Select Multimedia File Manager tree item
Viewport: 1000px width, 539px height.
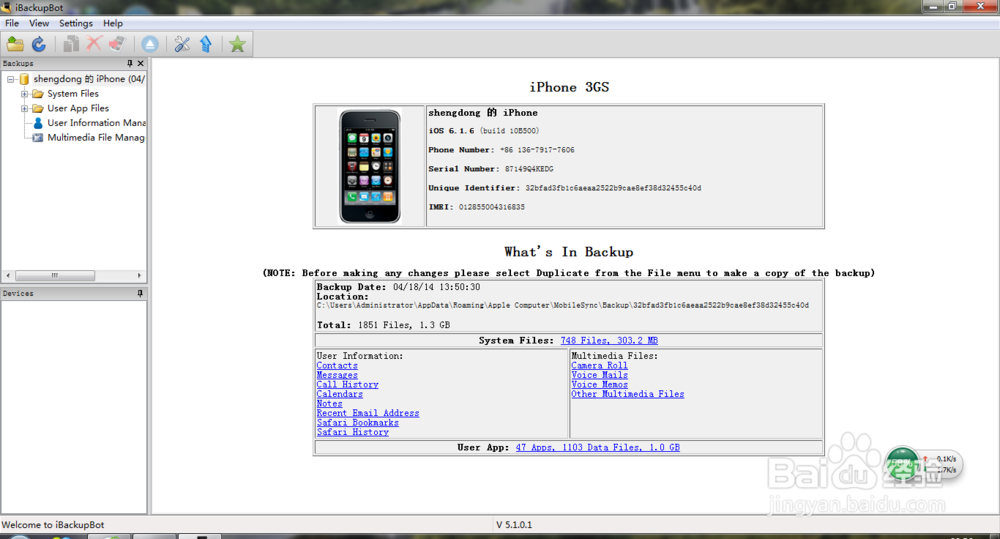(96, 137)
